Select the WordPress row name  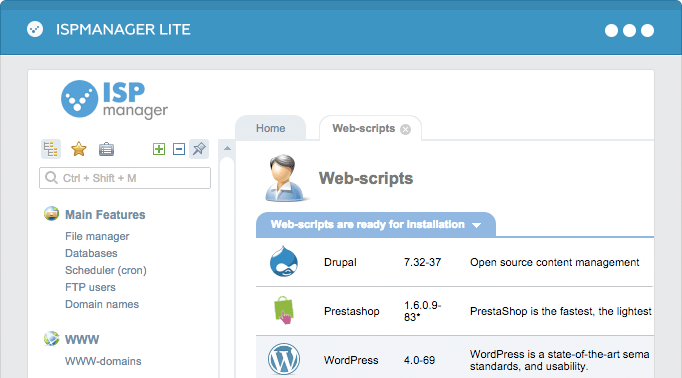click(351, 360)
